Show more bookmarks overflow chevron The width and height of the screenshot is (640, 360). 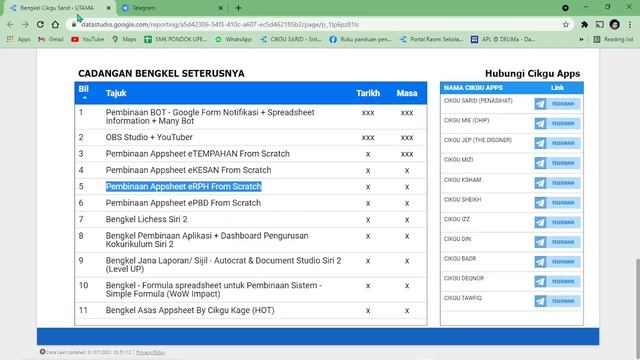coord(581,40)
